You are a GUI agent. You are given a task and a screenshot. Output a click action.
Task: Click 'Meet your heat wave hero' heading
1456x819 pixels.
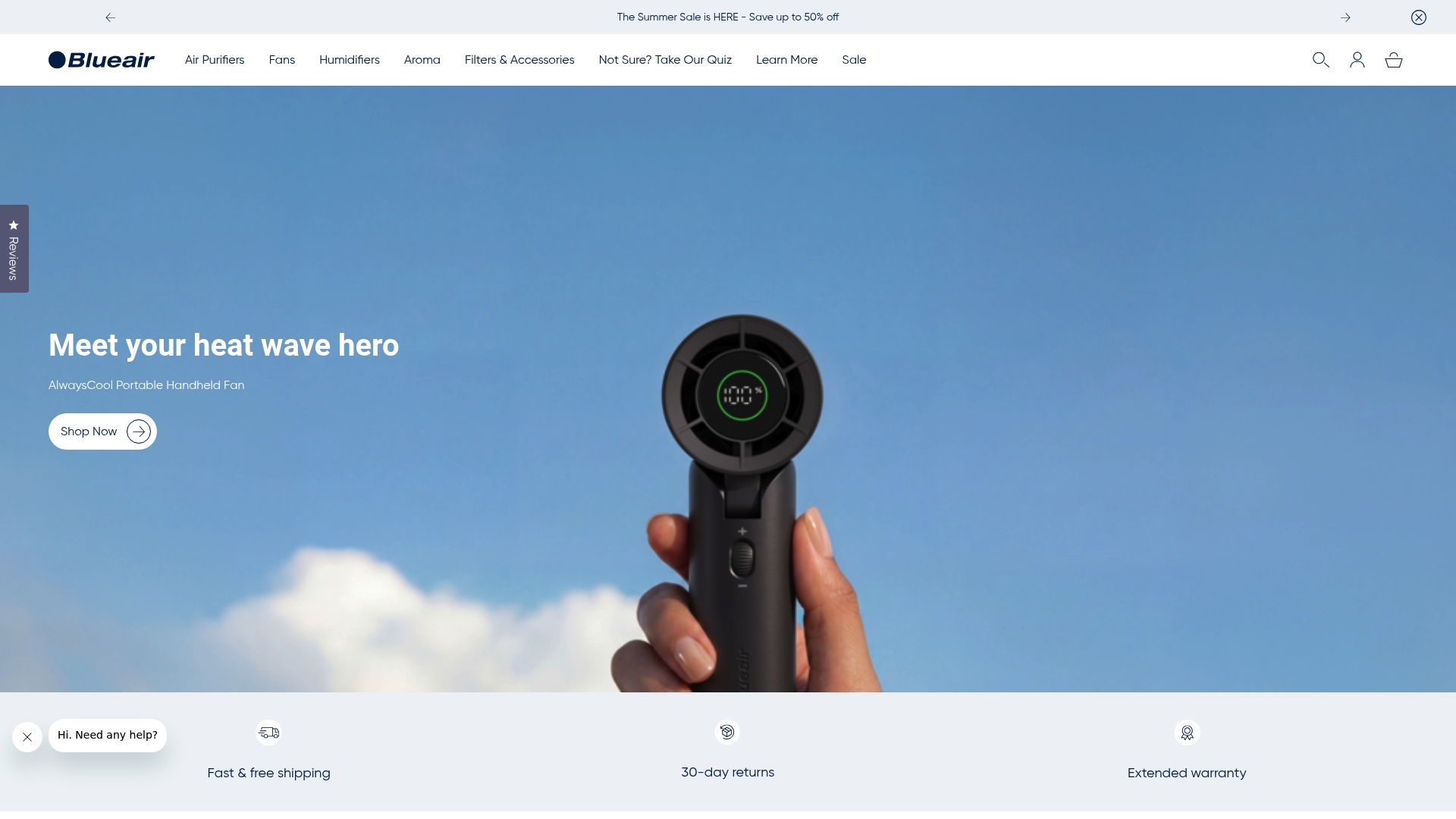click(224, 345)
